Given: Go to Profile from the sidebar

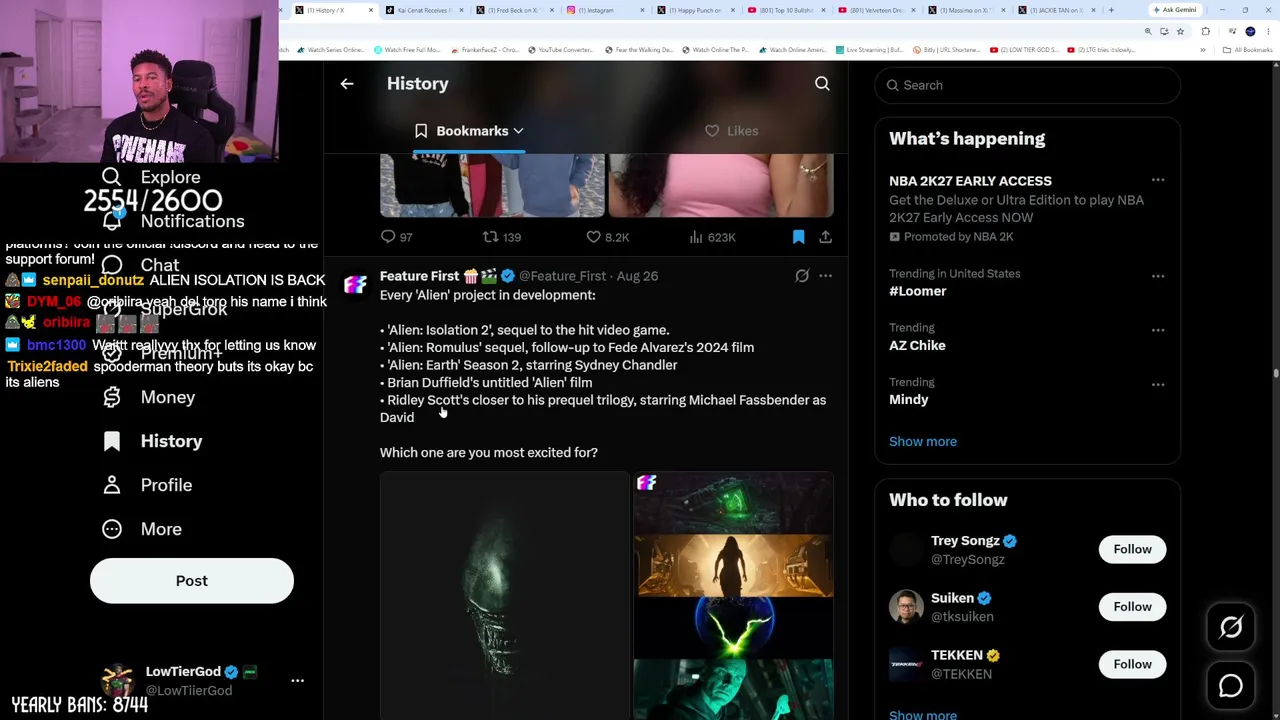Looking at the screenshot, I should [146, 485].
